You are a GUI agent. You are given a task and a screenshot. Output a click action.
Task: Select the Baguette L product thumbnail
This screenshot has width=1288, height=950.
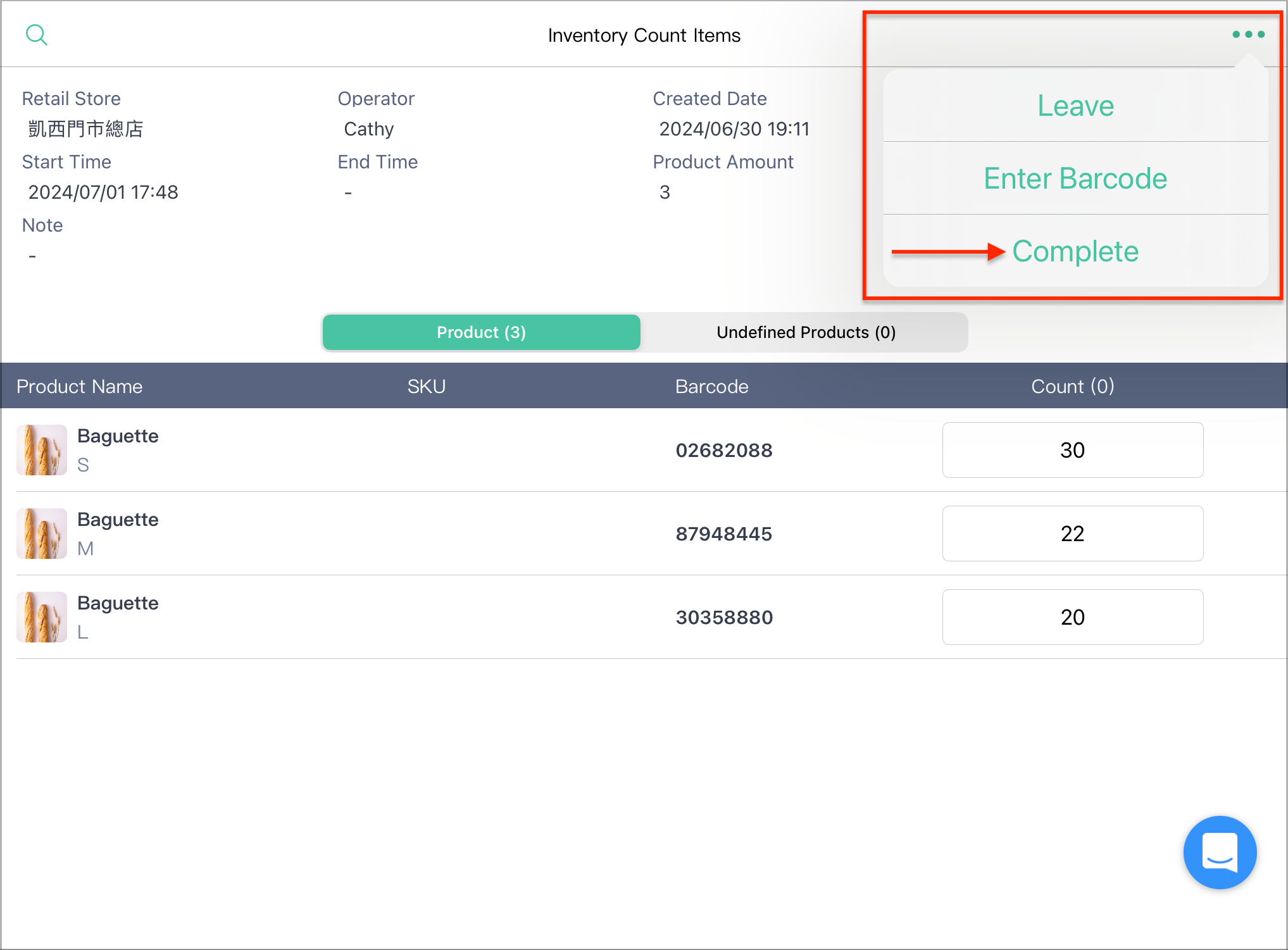42,617
